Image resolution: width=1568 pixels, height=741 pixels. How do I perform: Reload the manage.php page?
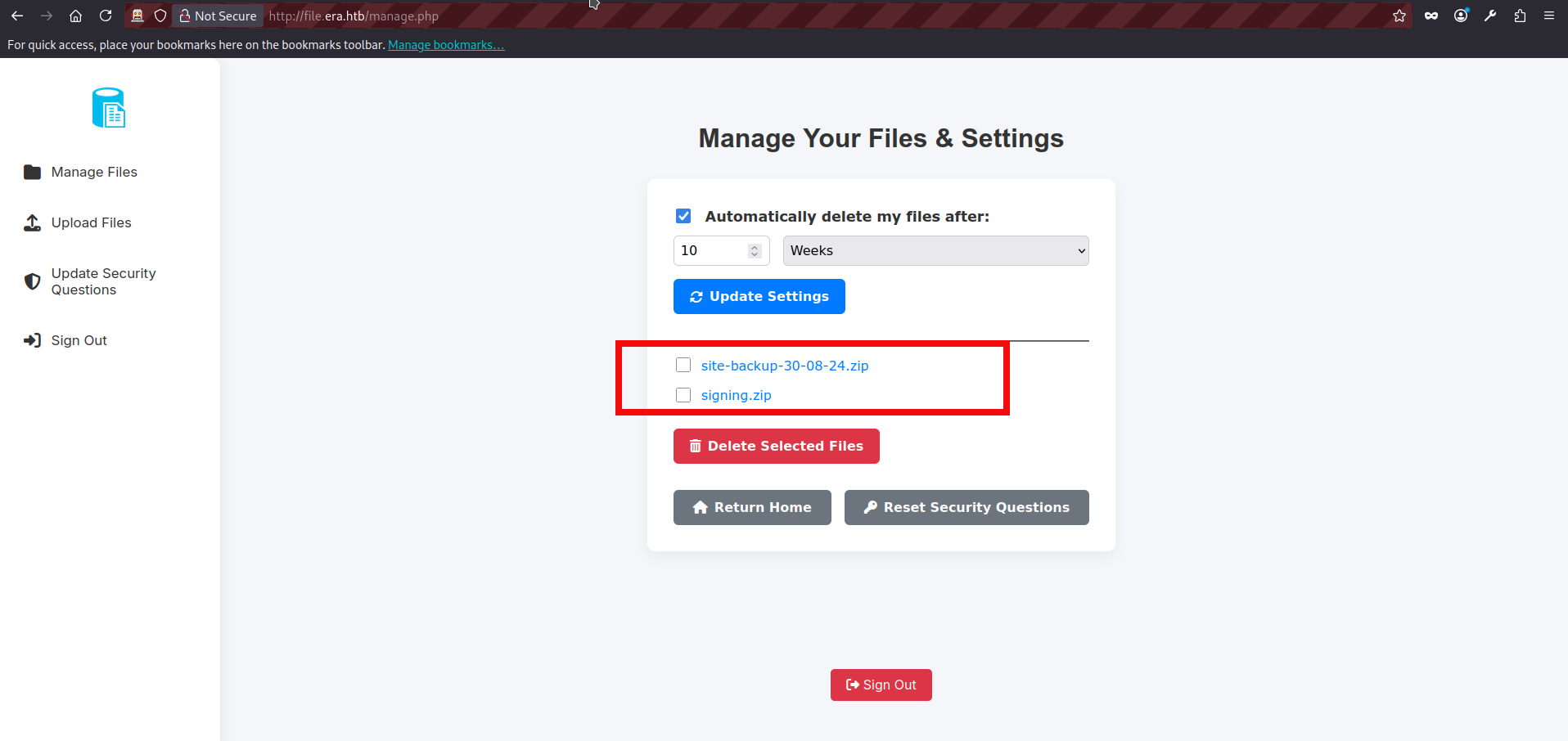106,16
